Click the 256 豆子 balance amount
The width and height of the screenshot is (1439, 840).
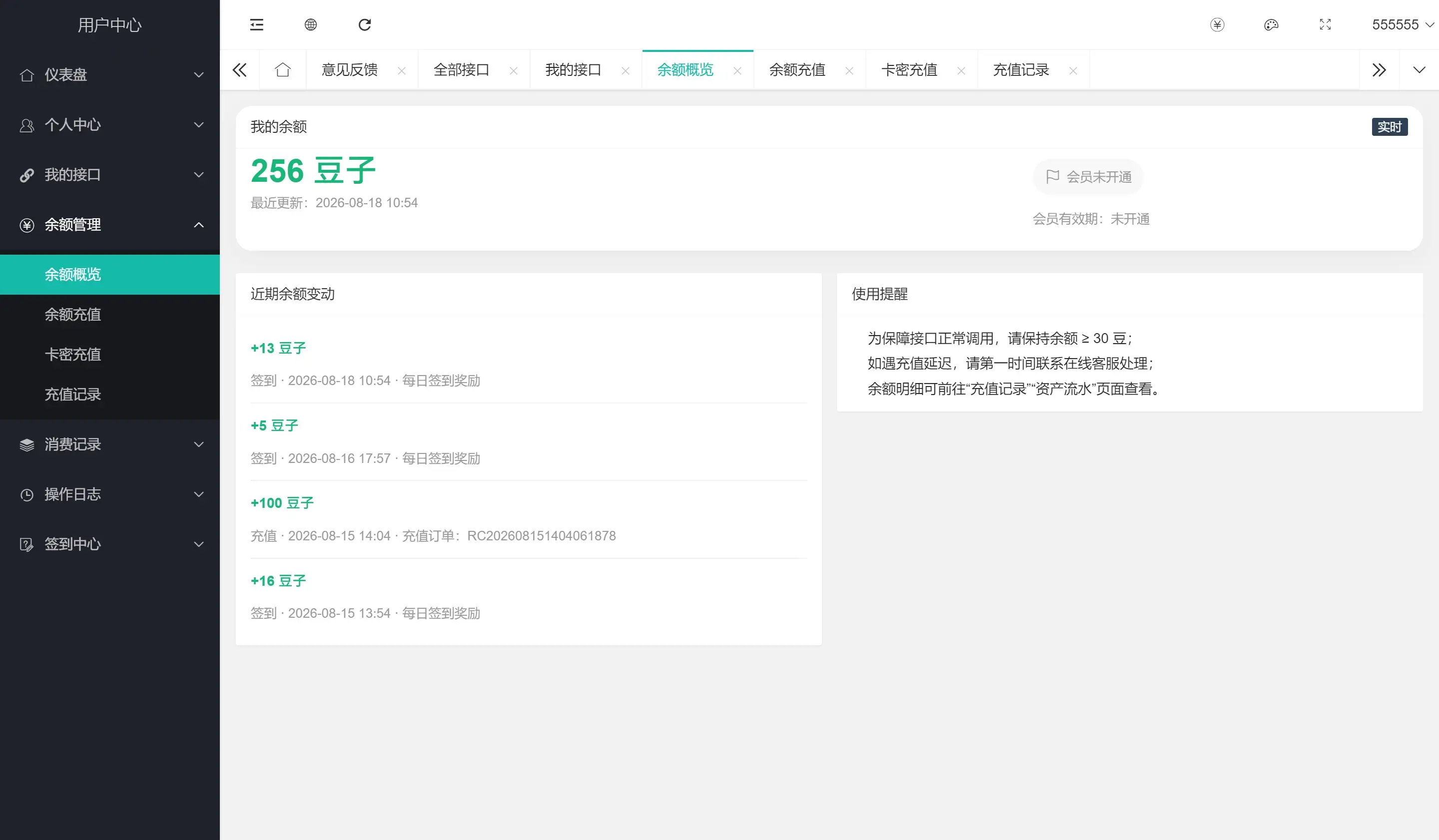(x=313, y=171)
